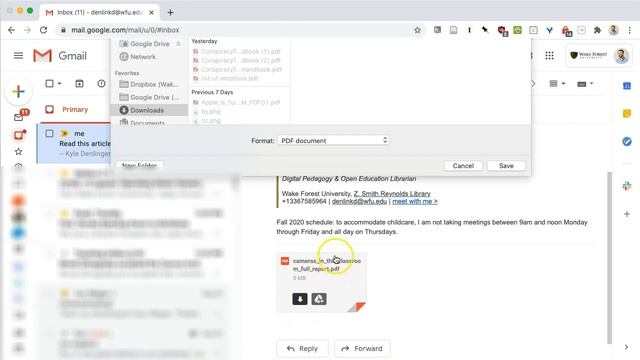Open the 'meet with me' link
Viewport: 640px width, 360px height.
[x=415, y=201]
